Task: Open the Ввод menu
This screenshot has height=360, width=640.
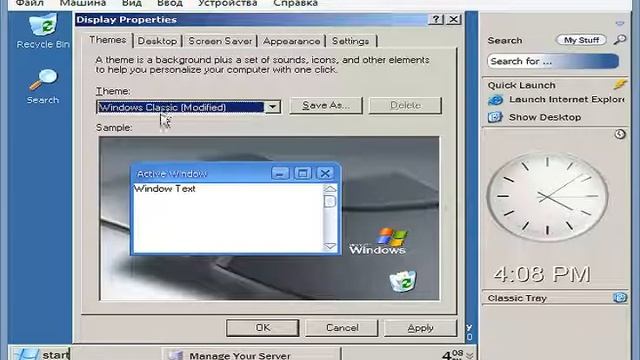Action: [x=170, y=3]
